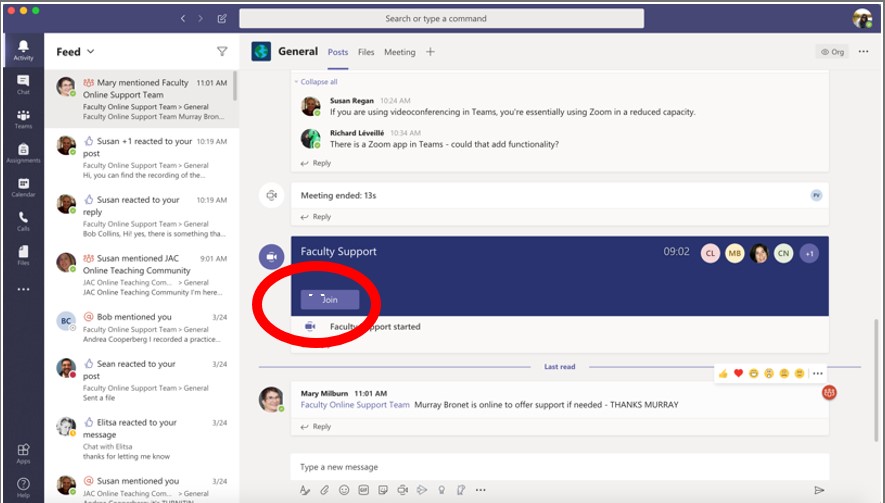Start a new chat with compose icon
The image size is (885, 503).
coord(222,19)
